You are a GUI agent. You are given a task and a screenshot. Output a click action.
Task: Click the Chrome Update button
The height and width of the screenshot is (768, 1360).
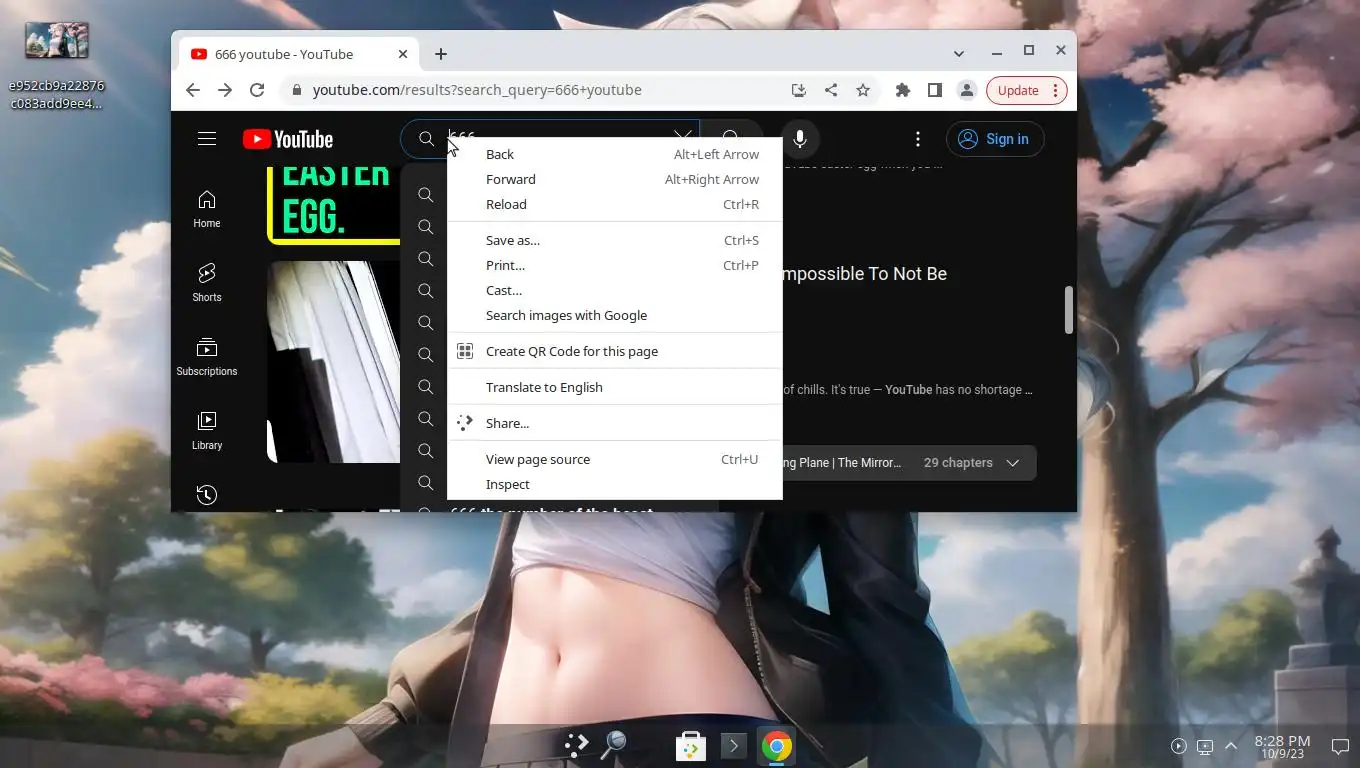1027,90
